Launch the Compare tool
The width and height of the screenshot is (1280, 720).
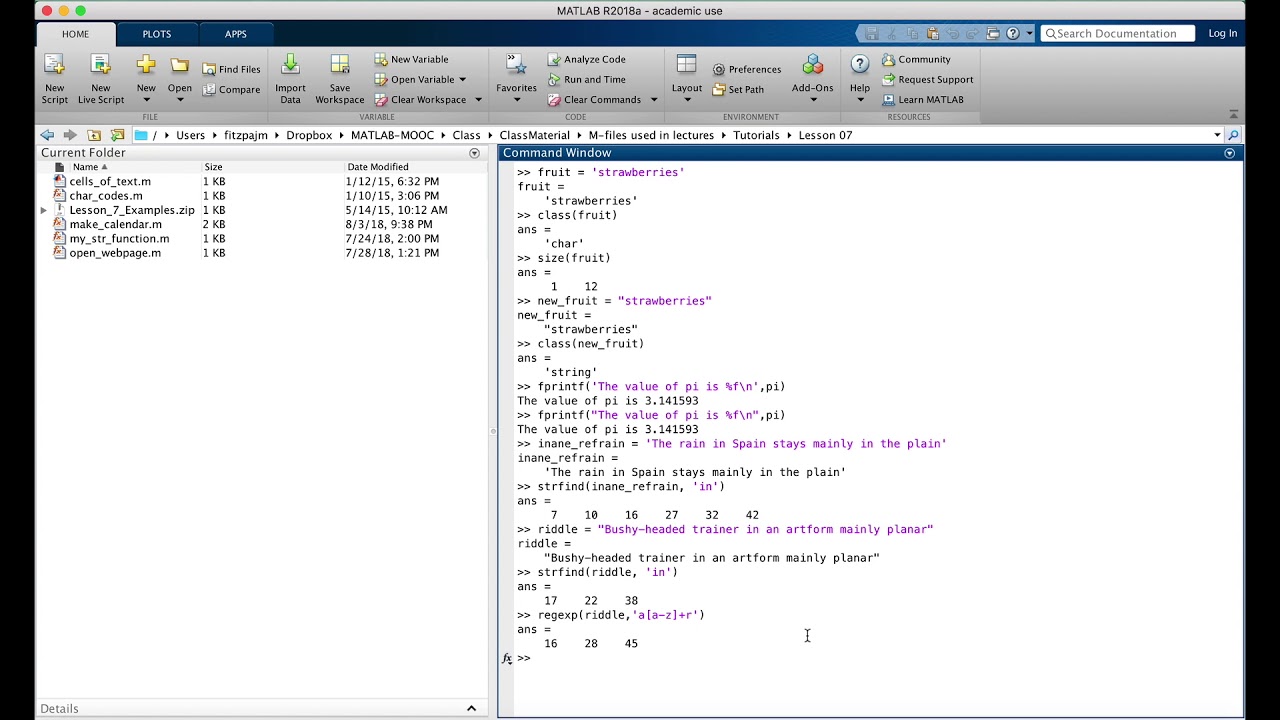(231, 89)
